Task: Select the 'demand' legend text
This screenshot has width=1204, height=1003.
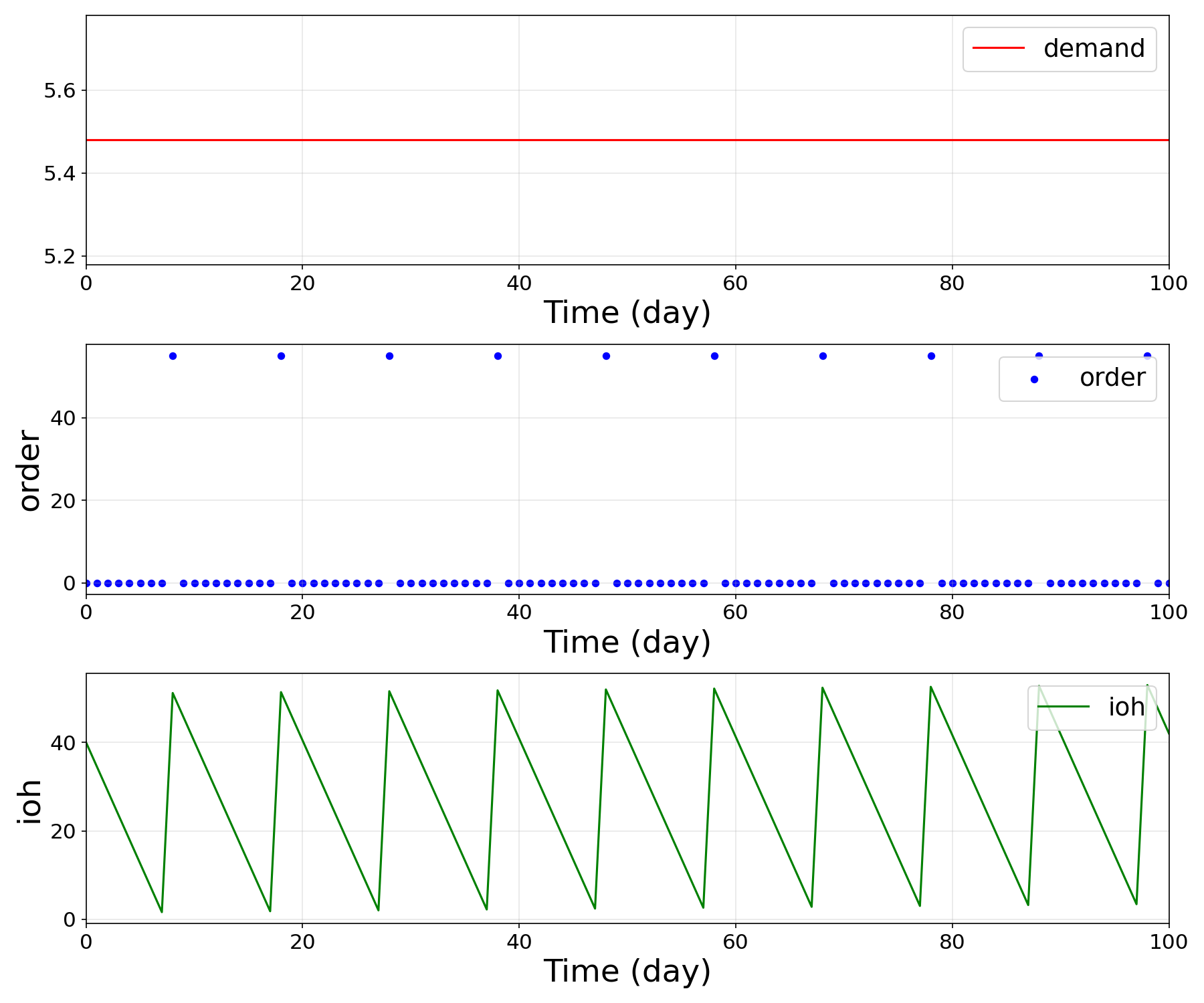Action: (x=1094, y=48)
